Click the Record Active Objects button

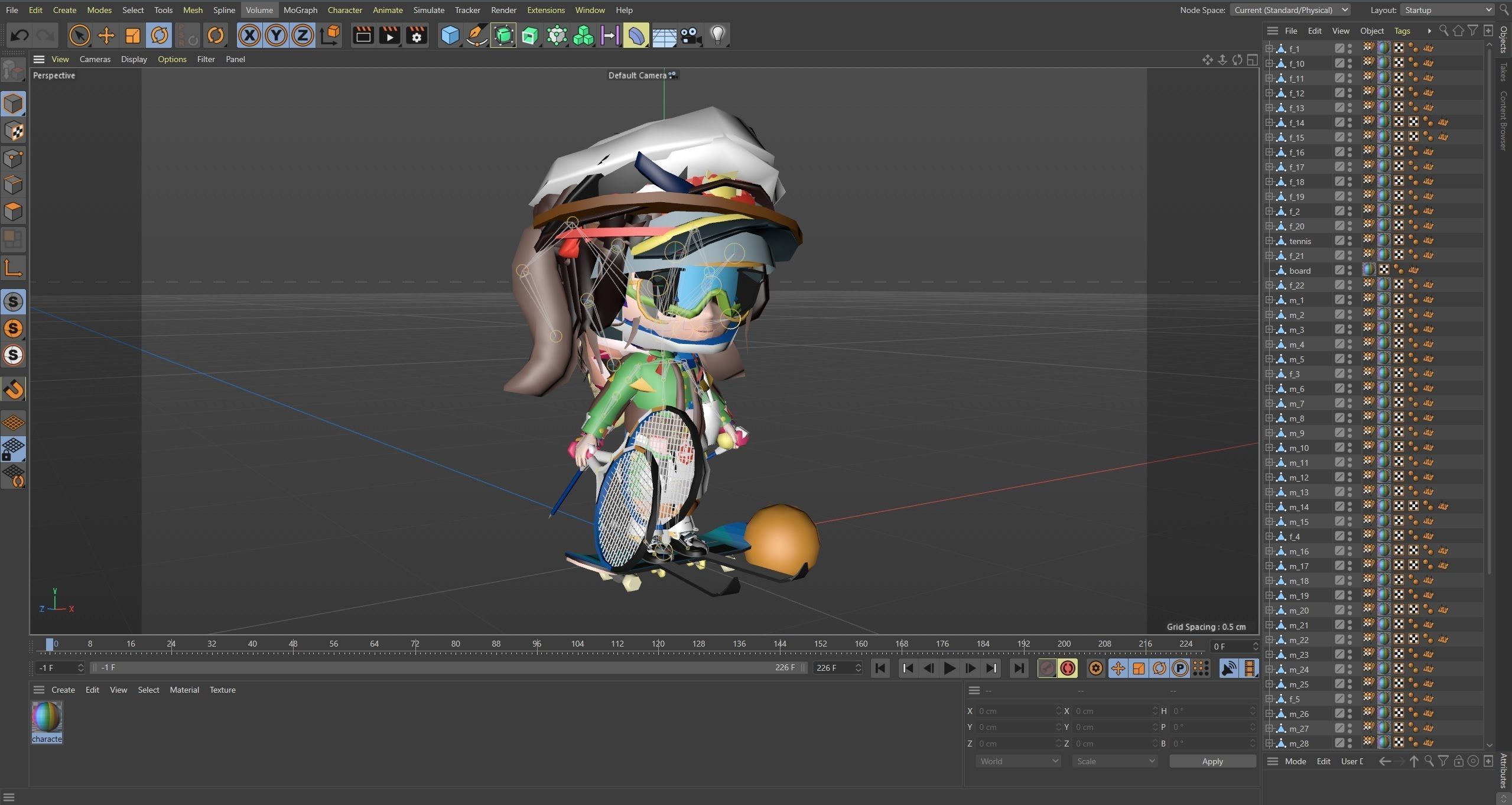pyautogui.click(x=1047, y=668)
